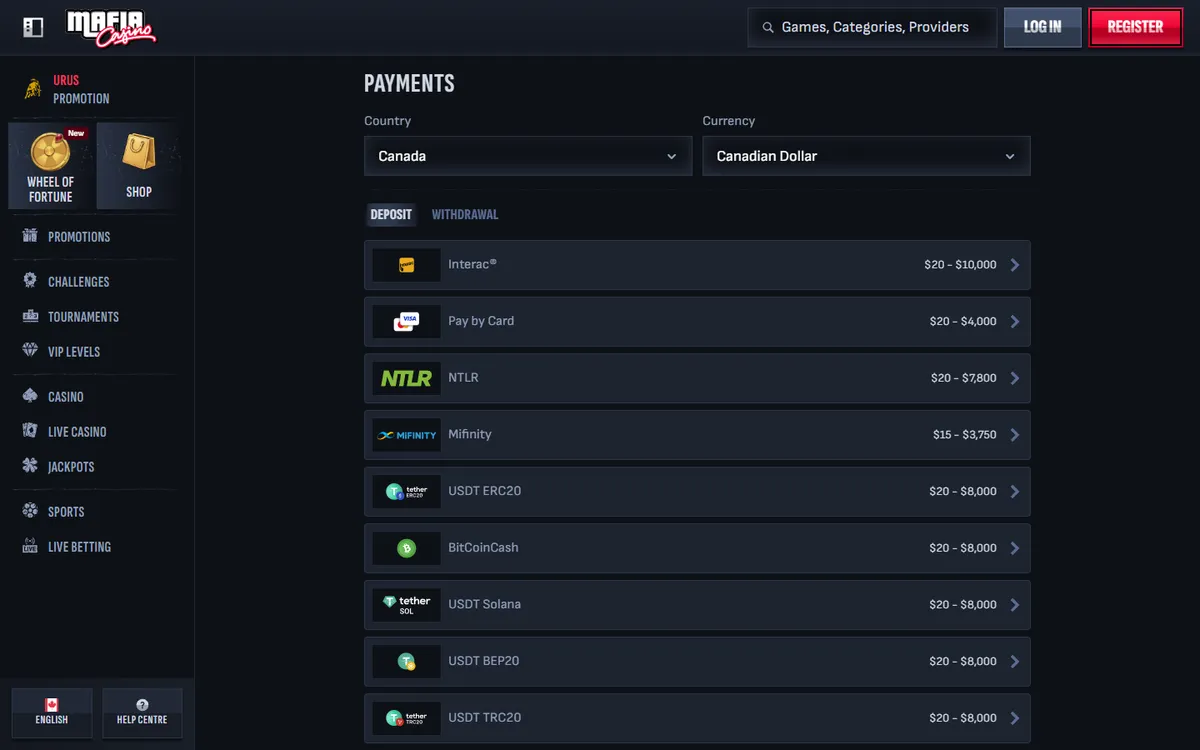Click the NTLR $20 - $7,800 limit
1200x750 pixels.
click(x=963, y=378)
